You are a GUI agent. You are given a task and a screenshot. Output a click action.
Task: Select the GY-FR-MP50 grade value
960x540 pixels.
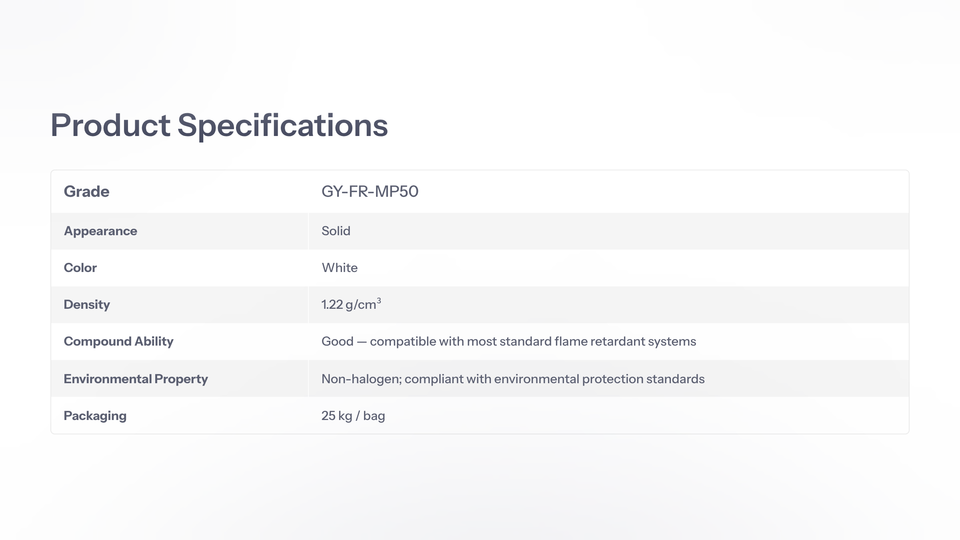pyautogui.click(x=370, y=191)
